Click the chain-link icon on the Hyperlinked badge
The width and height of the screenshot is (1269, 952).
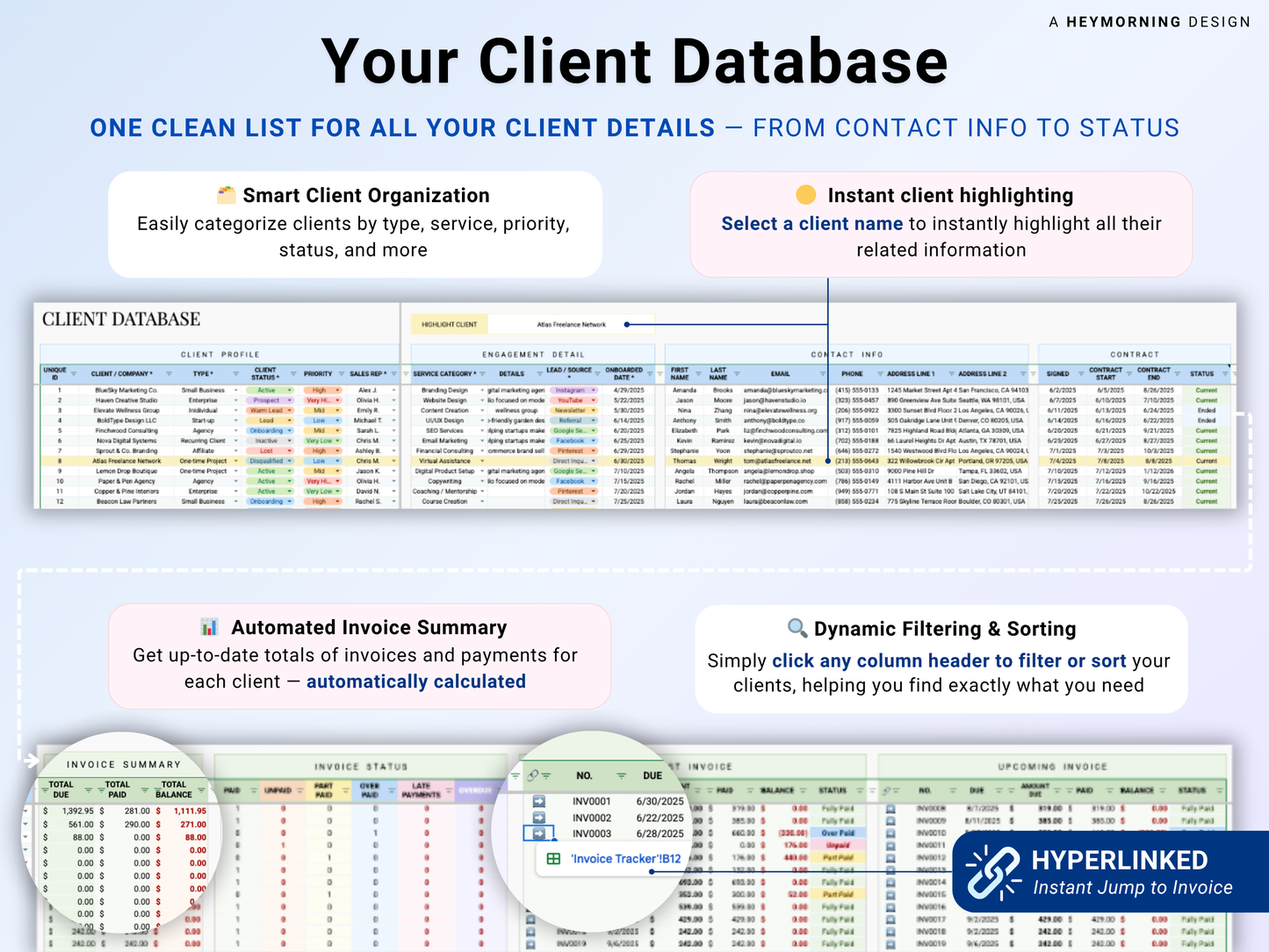pyautogui.click(x=993, y=872)
